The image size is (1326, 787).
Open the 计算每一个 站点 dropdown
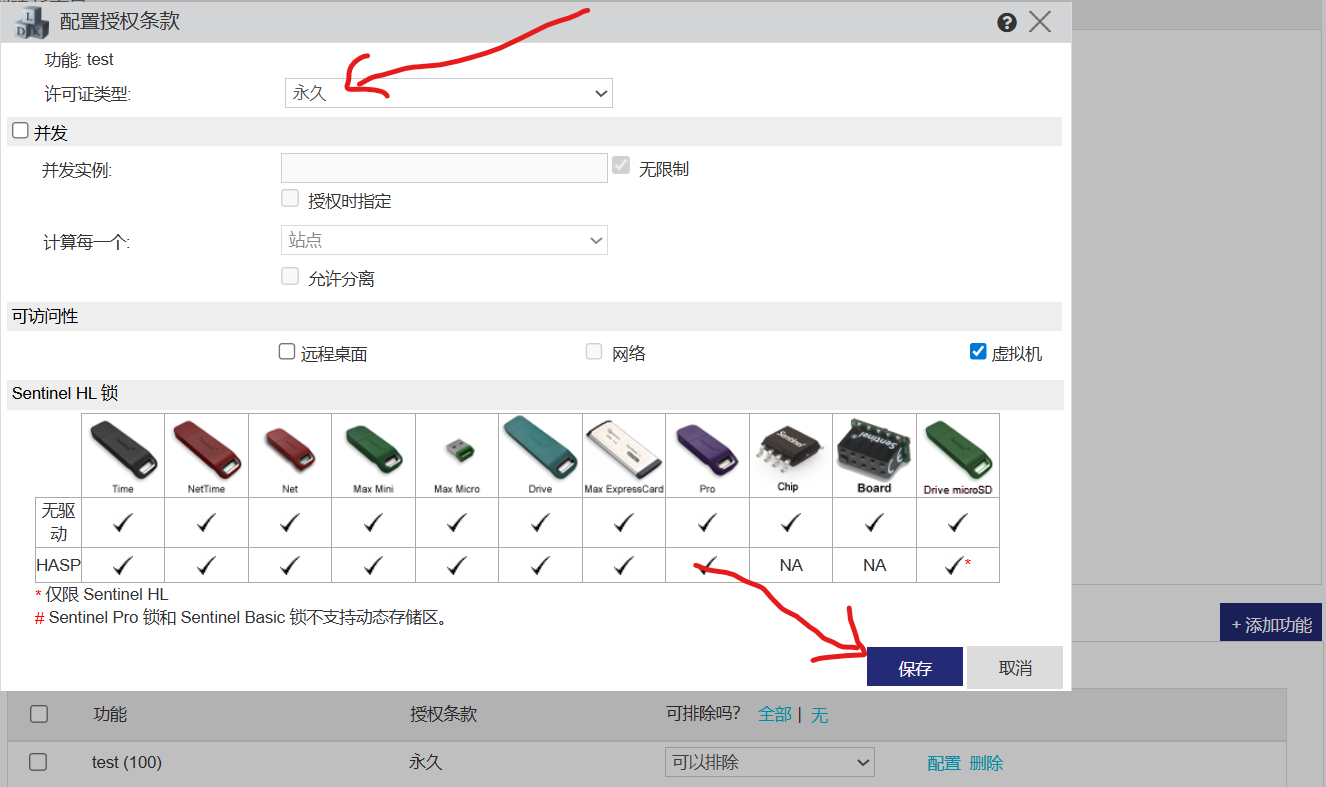pyautogui.click(x=444, y=240)
